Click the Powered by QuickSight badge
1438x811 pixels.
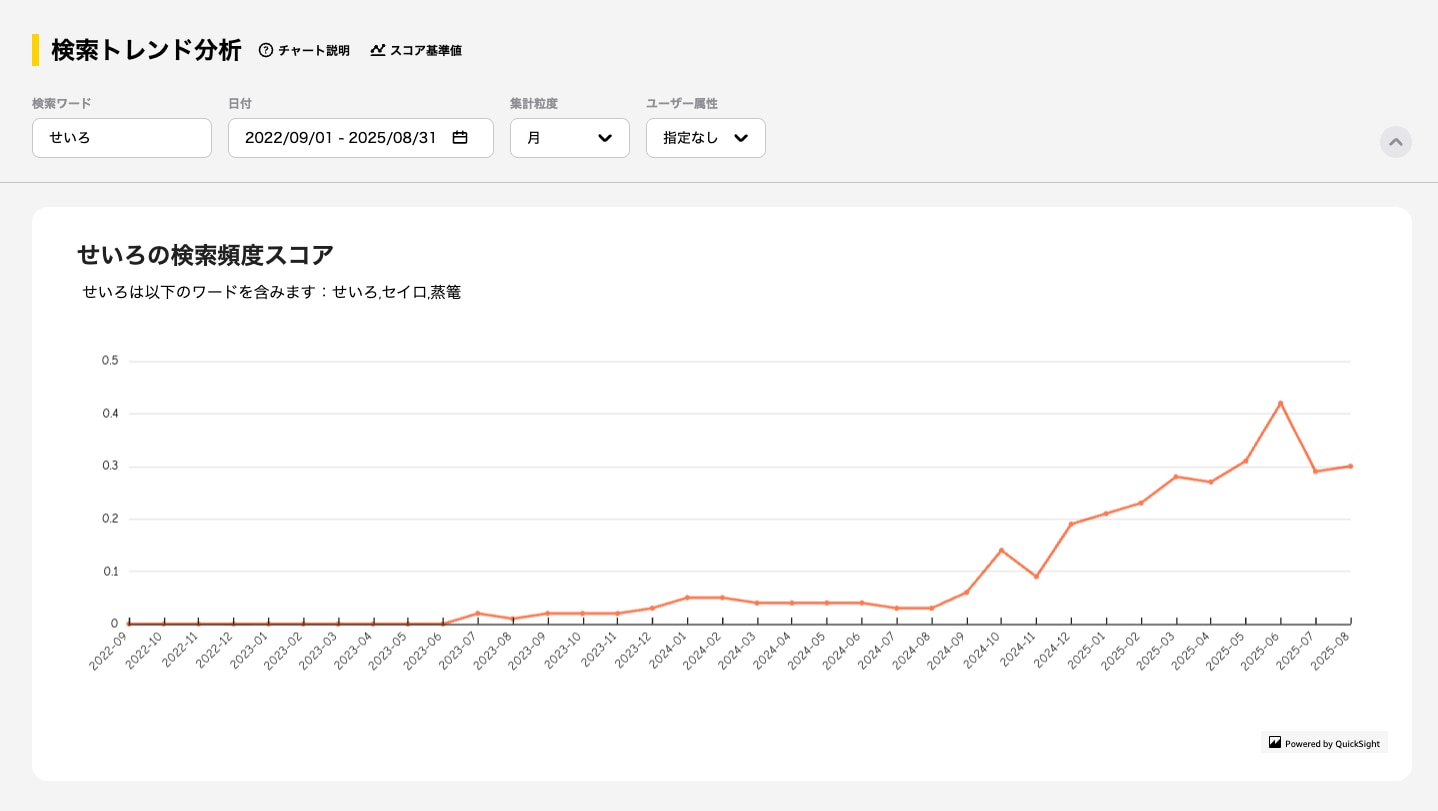click(x=1325, y=743)
